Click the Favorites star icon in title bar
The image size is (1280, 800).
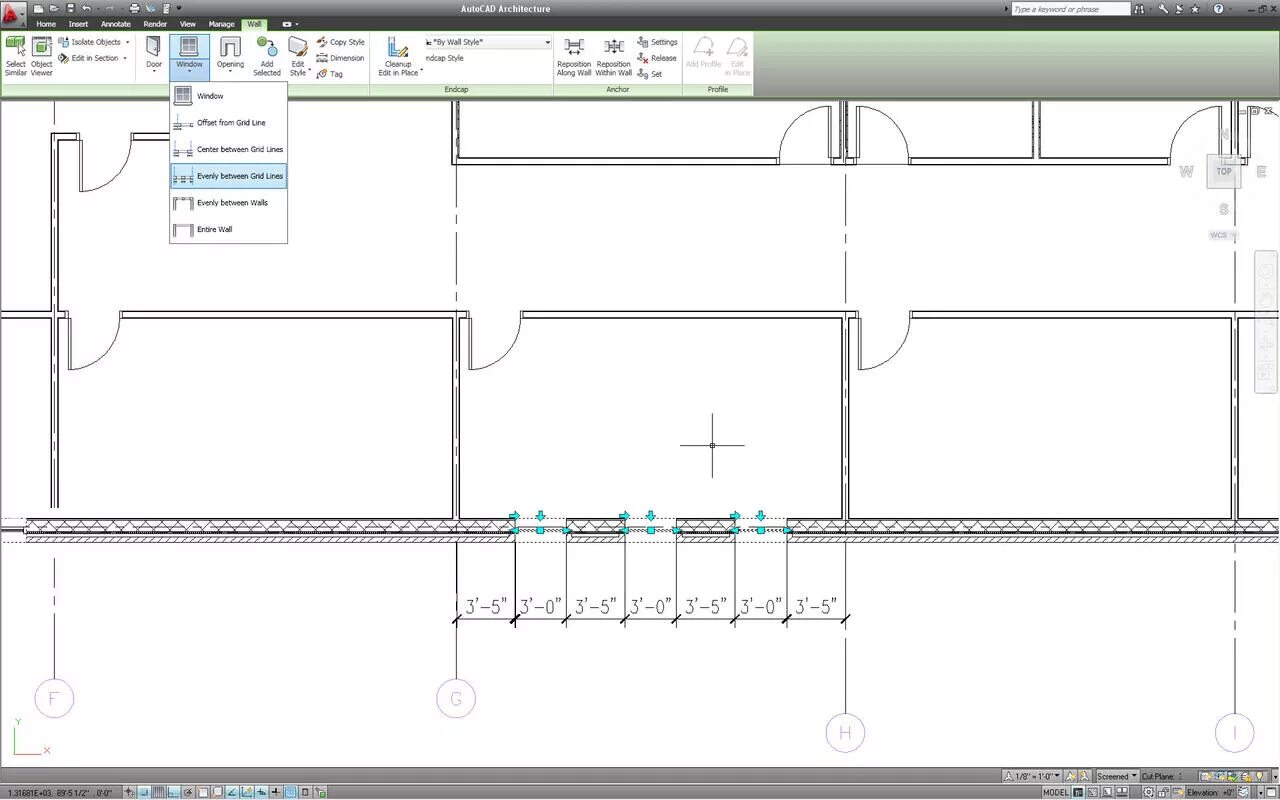1194,9
